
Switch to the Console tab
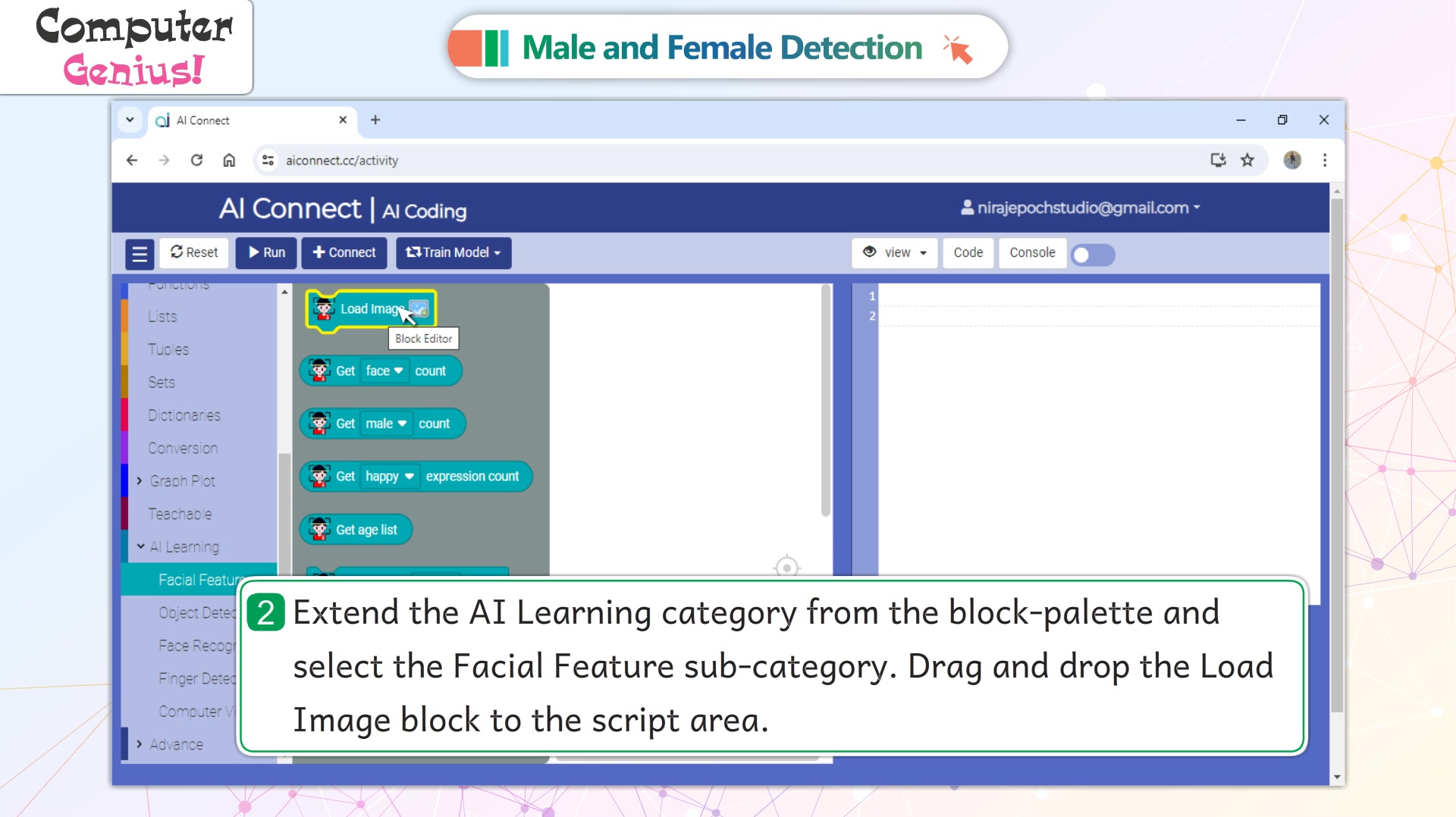(x=1032, y=252)
